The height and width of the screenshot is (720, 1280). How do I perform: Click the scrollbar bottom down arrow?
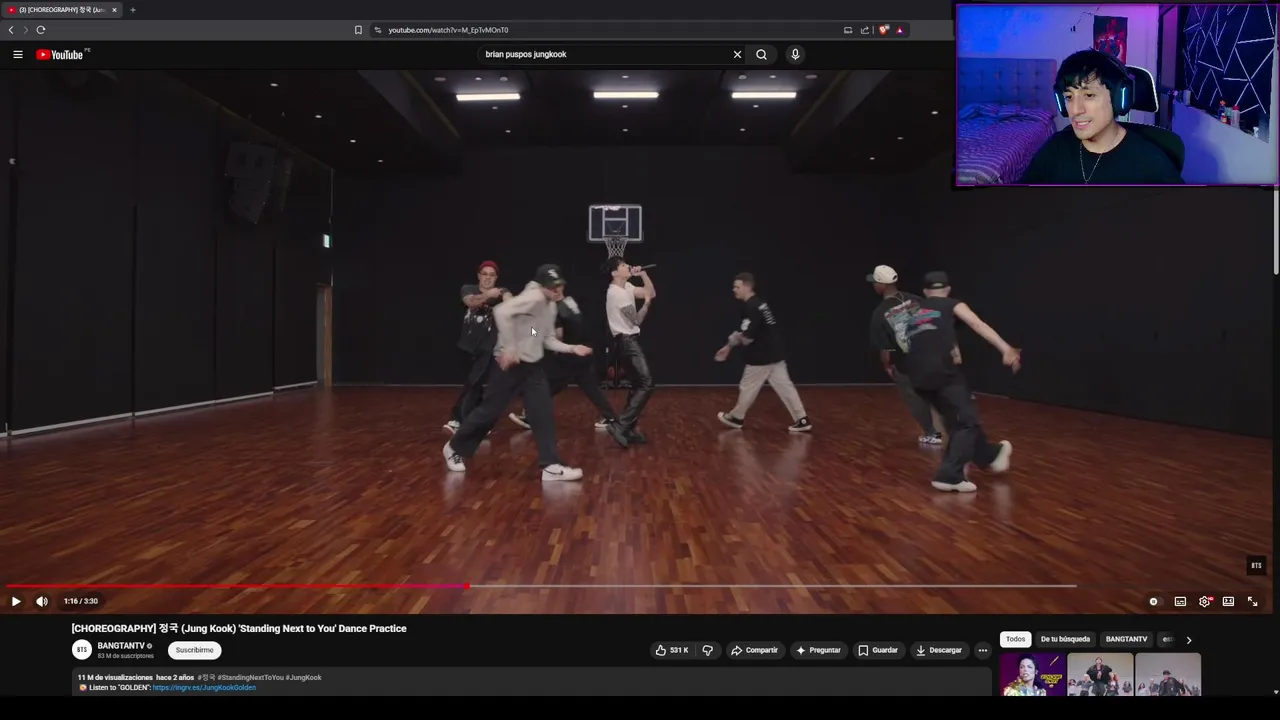coord(1275,692)
